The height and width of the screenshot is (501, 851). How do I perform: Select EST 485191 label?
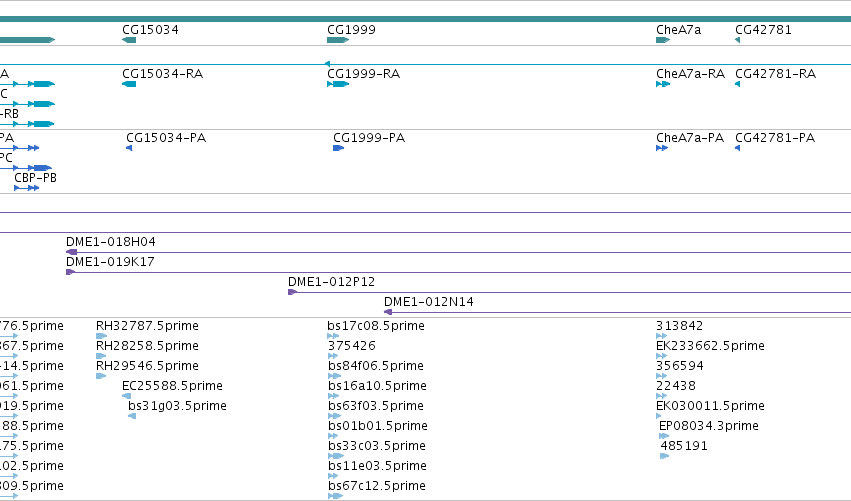[x=684, y=447]
